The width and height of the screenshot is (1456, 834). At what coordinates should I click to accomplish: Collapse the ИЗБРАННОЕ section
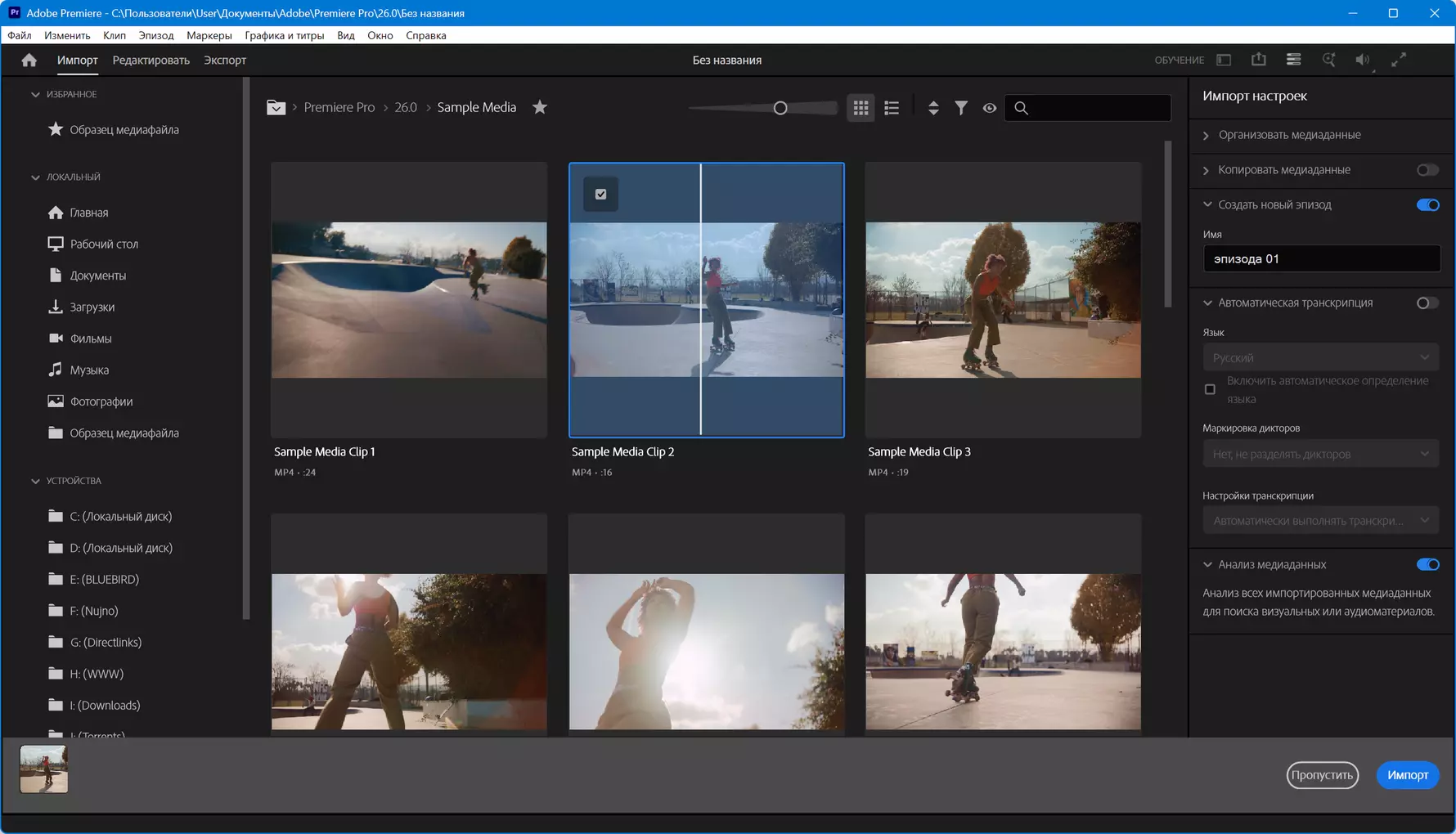coord(35,95)
